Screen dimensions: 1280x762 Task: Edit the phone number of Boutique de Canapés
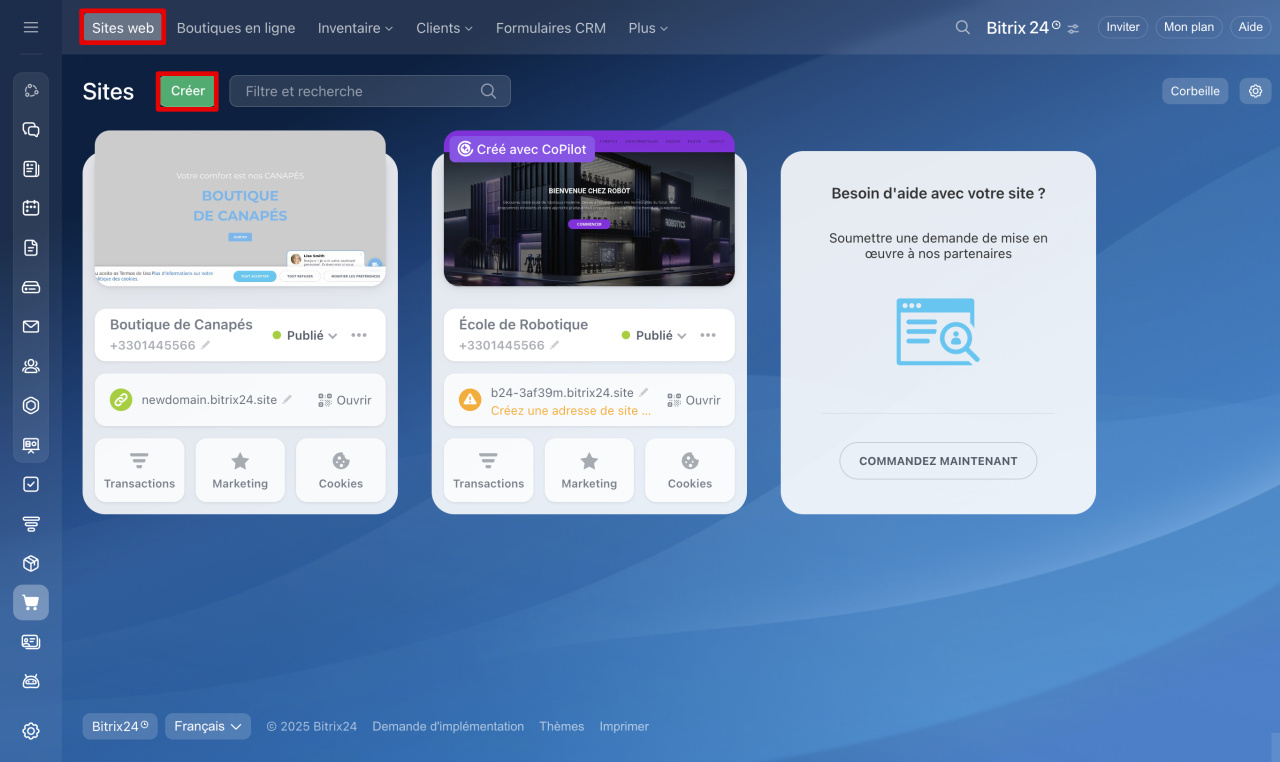coord(206,345)
